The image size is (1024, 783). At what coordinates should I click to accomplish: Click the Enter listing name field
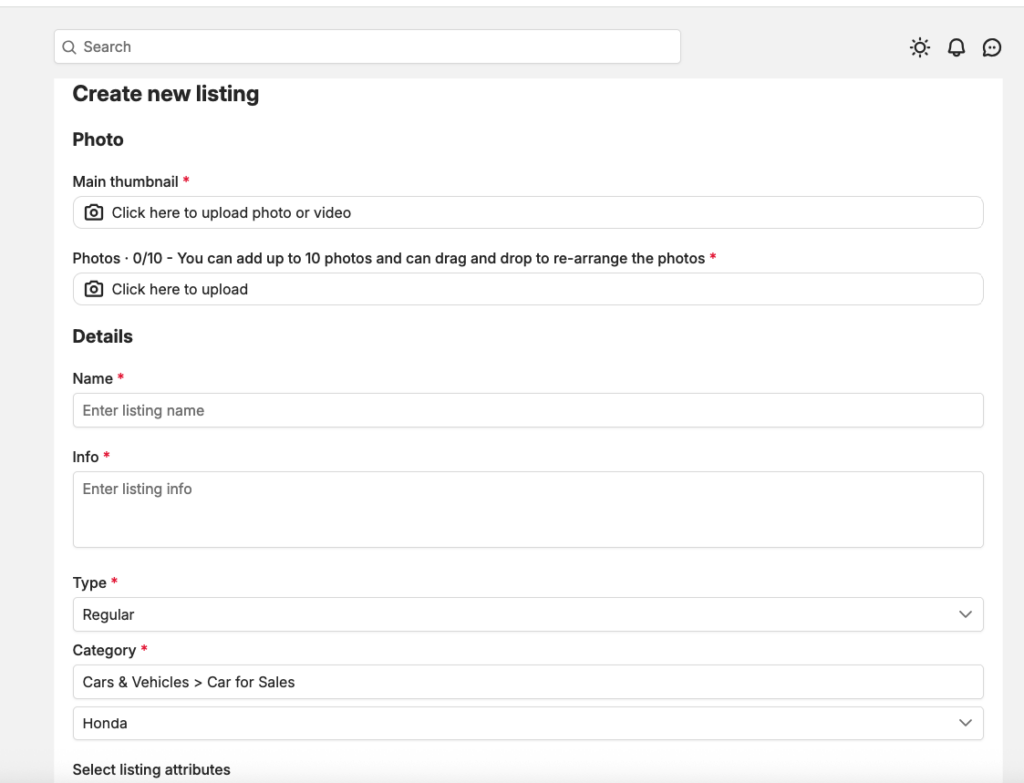[527, 411]
